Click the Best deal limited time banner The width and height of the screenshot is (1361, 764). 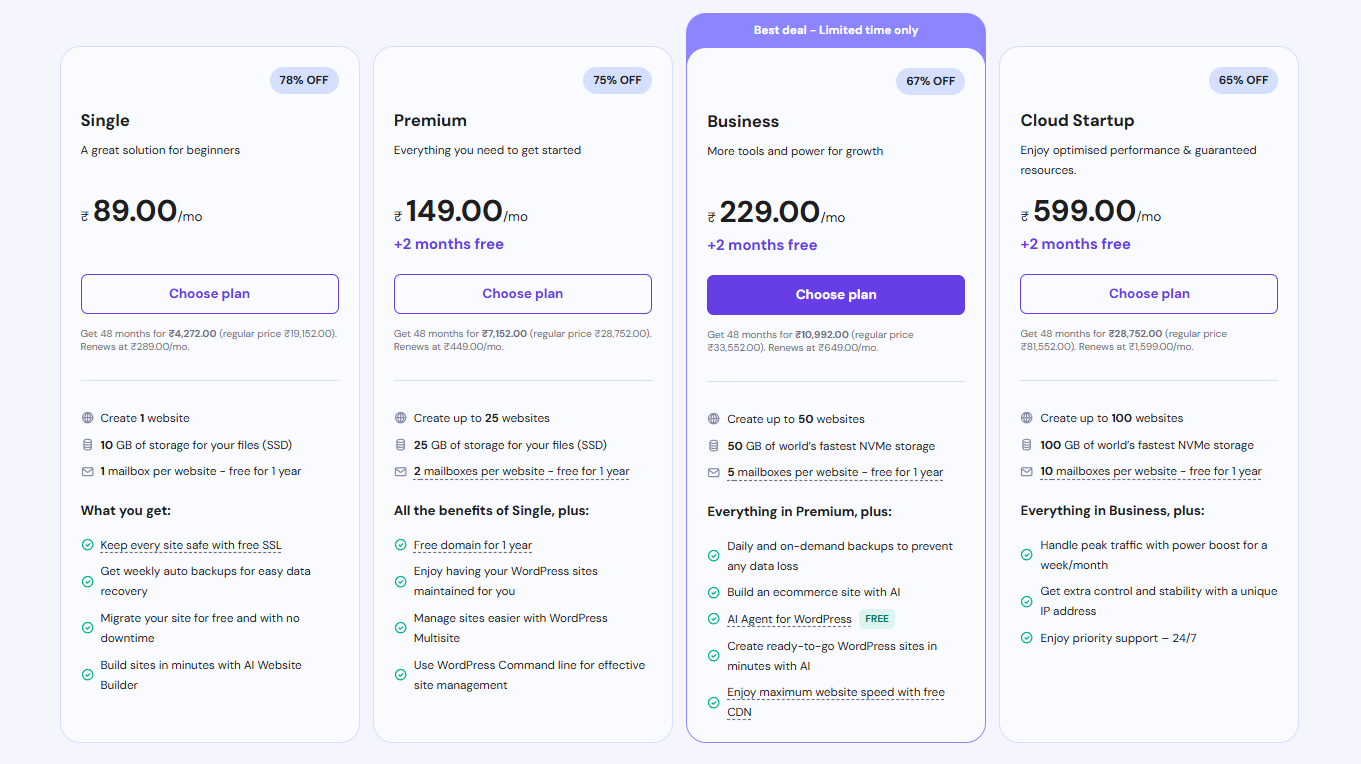(x=835, y=30)
